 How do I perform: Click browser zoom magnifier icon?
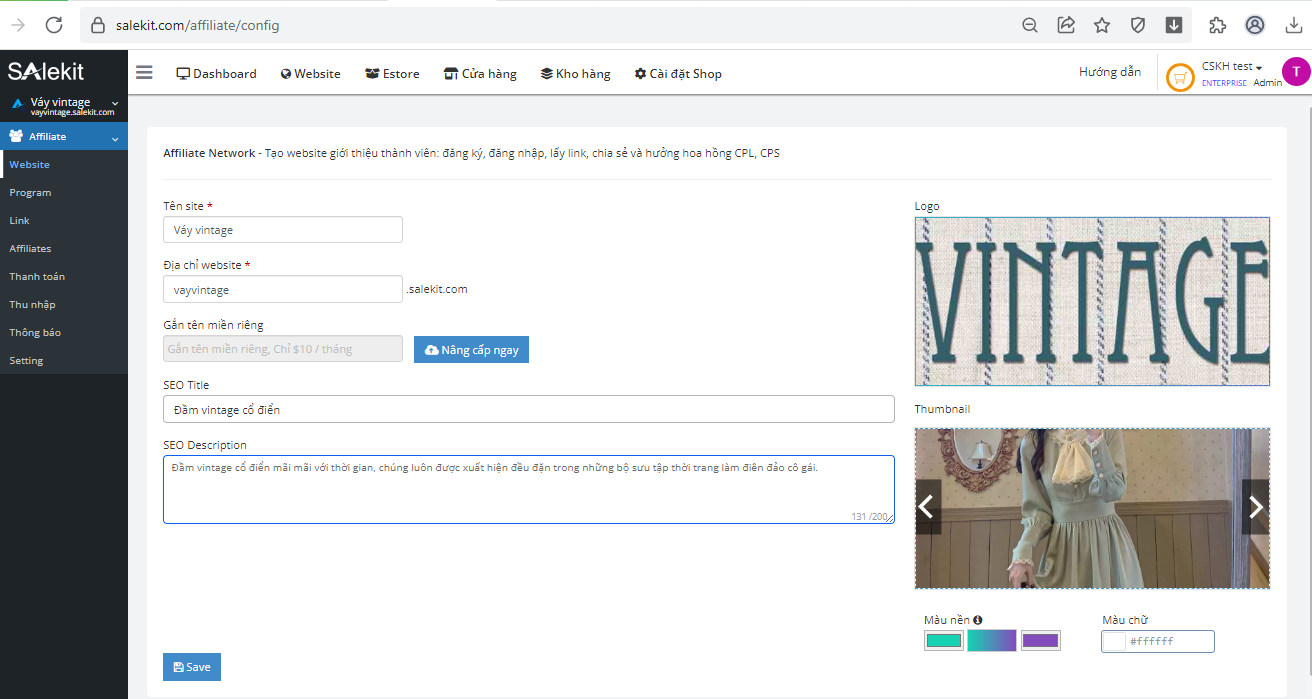pos(1029,25)
